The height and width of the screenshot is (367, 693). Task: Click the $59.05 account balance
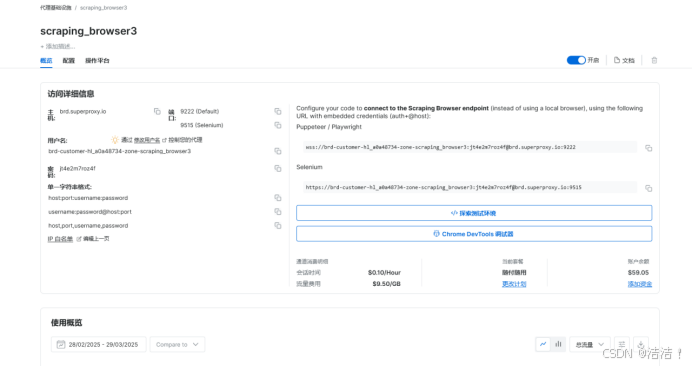tap(638, 272)
